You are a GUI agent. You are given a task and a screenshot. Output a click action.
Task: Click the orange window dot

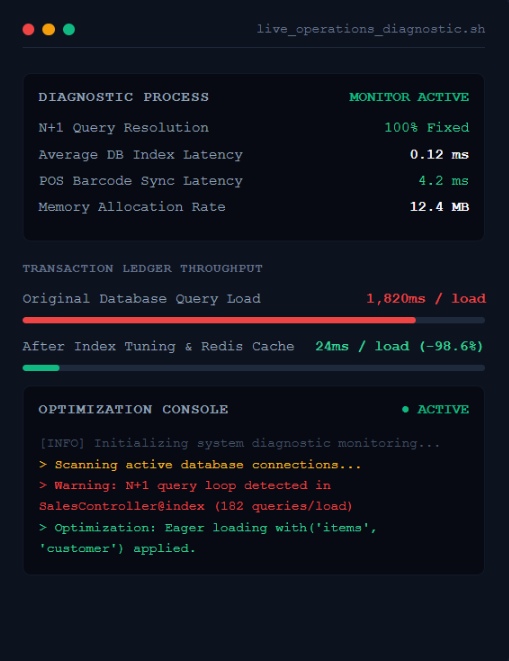click(48, 30)
